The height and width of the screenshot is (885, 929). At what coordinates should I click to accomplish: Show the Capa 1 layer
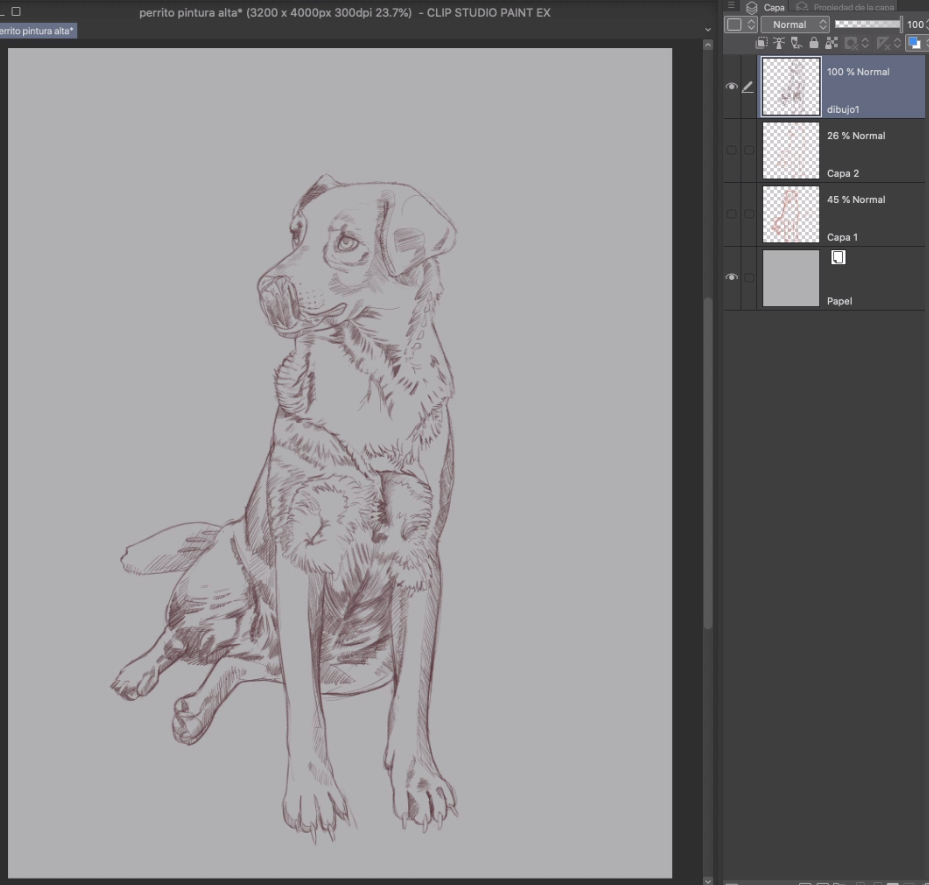[731, 214]
